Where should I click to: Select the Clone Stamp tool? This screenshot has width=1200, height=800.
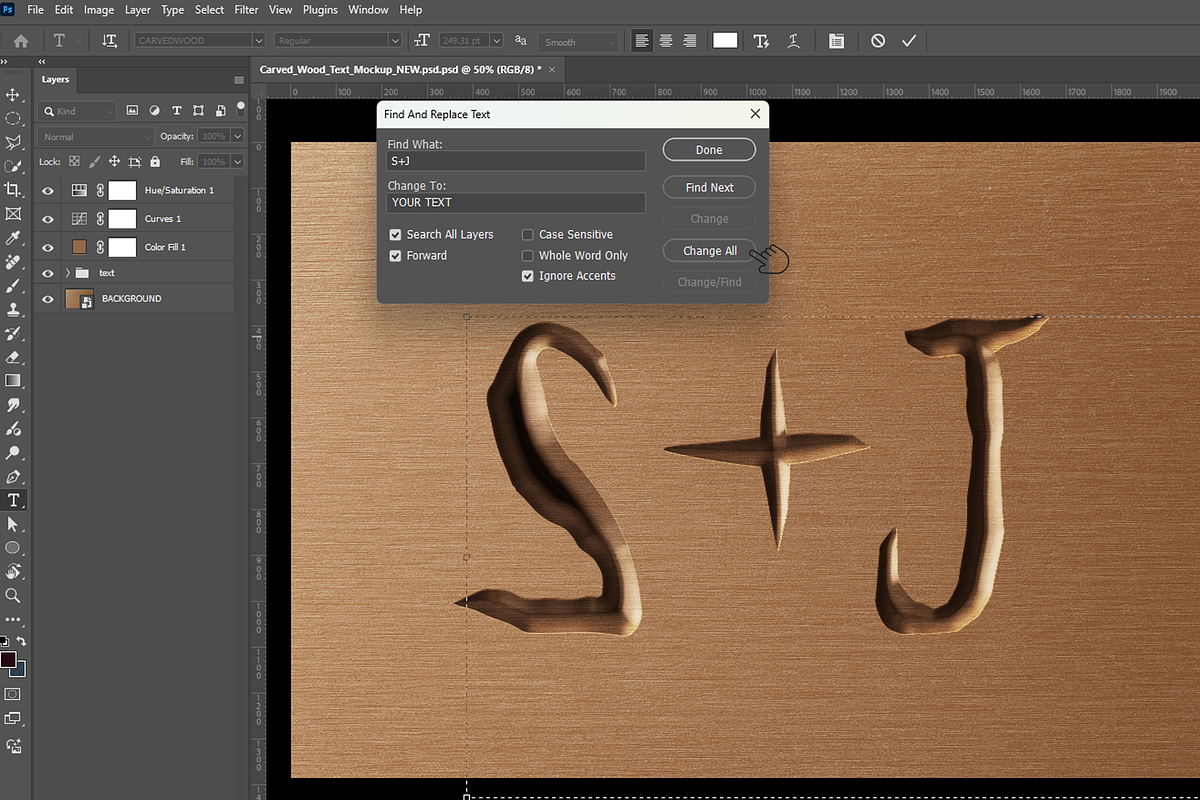(14, 310)
